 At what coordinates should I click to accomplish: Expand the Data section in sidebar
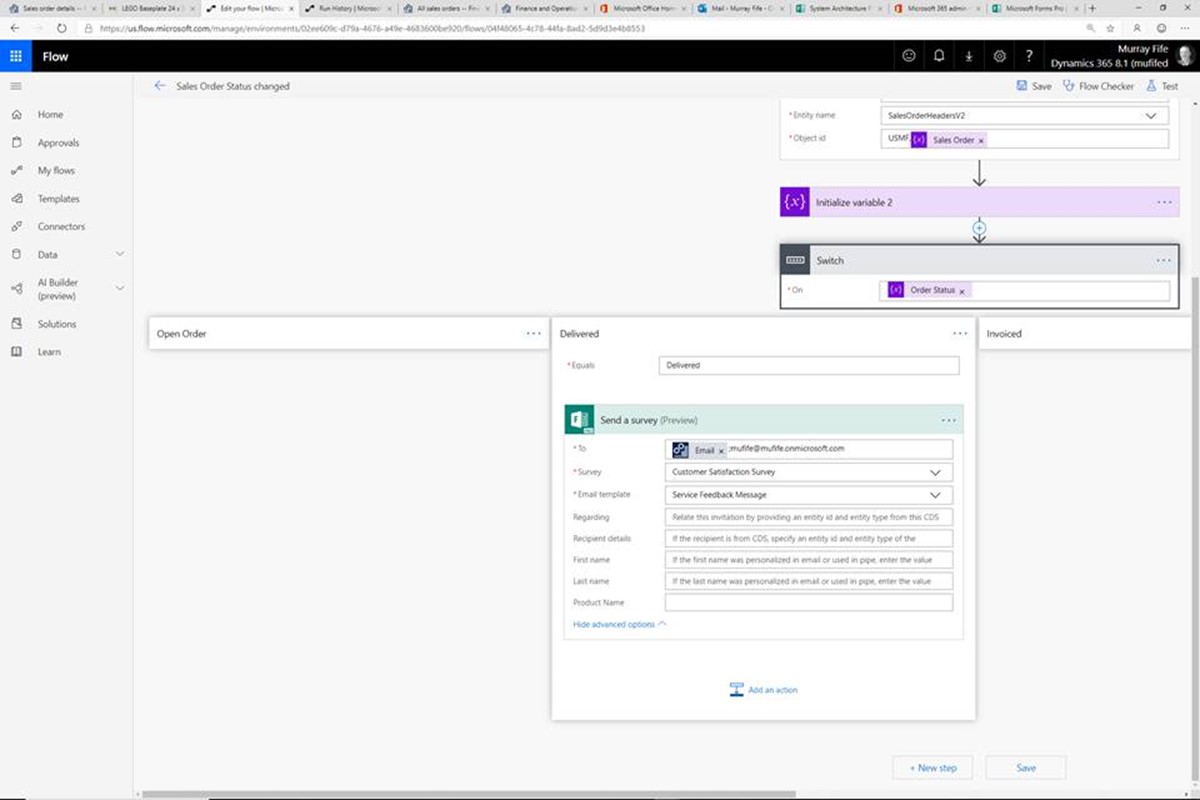(119, 255)
